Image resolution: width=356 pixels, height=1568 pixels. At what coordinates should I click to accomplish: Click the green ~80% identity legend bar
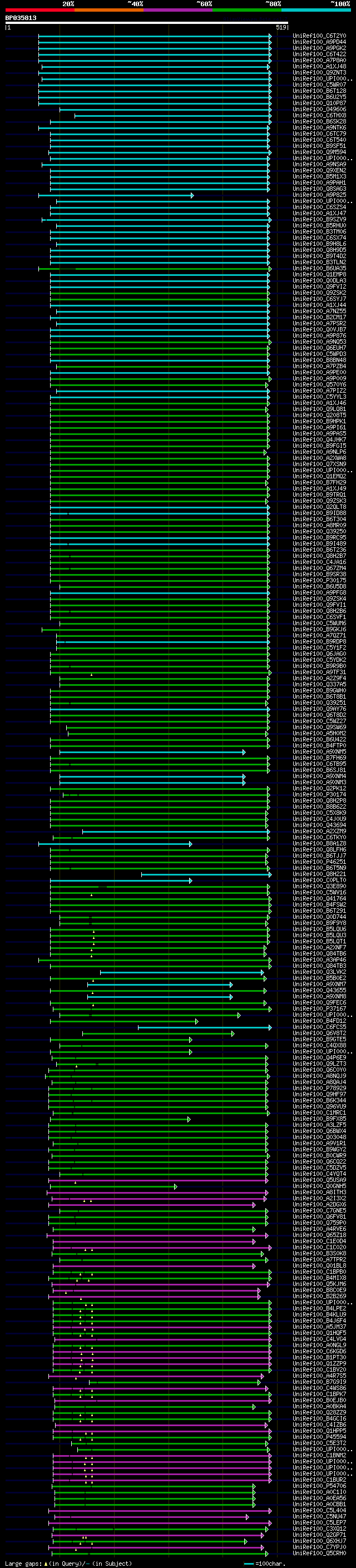pos(247,10)
